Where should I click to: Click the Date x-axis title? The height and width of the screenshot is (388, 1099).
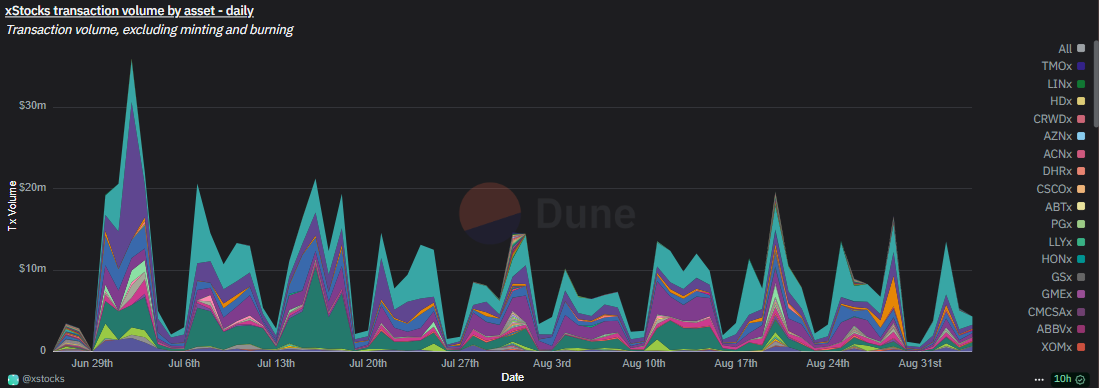pos(512,377)
